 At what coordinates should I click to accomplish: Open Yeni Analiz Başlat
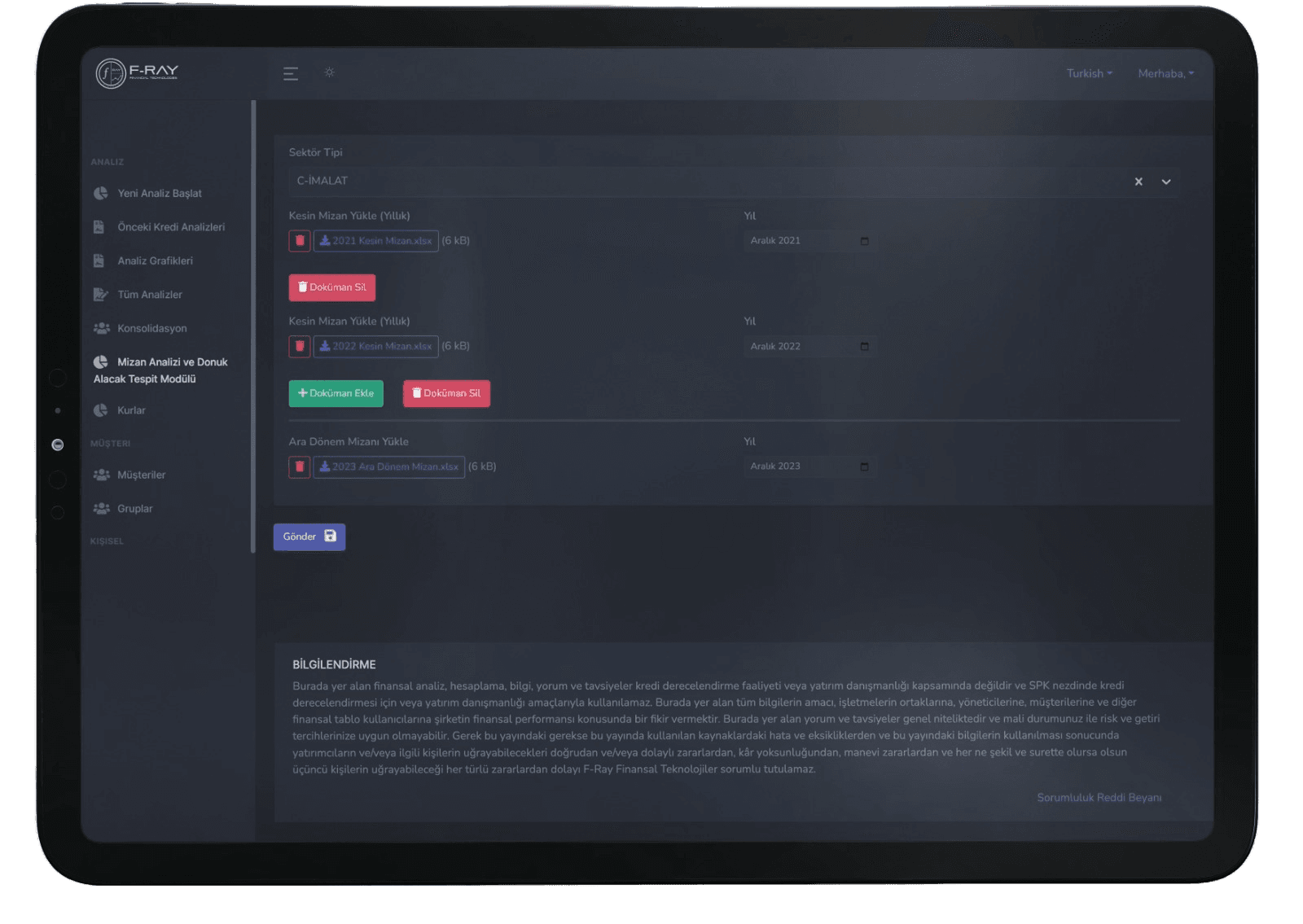[160, 193]
